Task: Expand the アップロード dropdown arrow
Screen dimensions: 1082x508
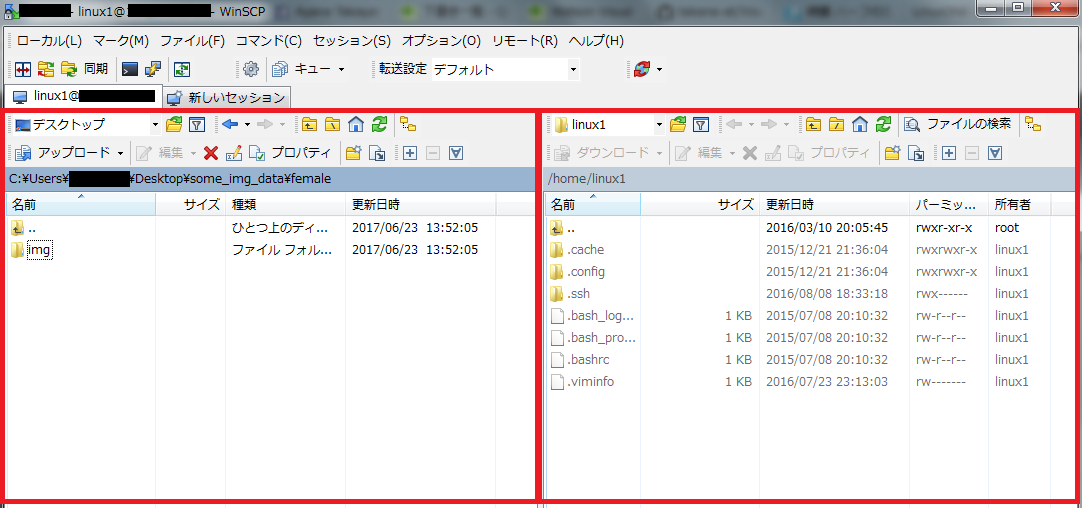Action: click(121, 153)
